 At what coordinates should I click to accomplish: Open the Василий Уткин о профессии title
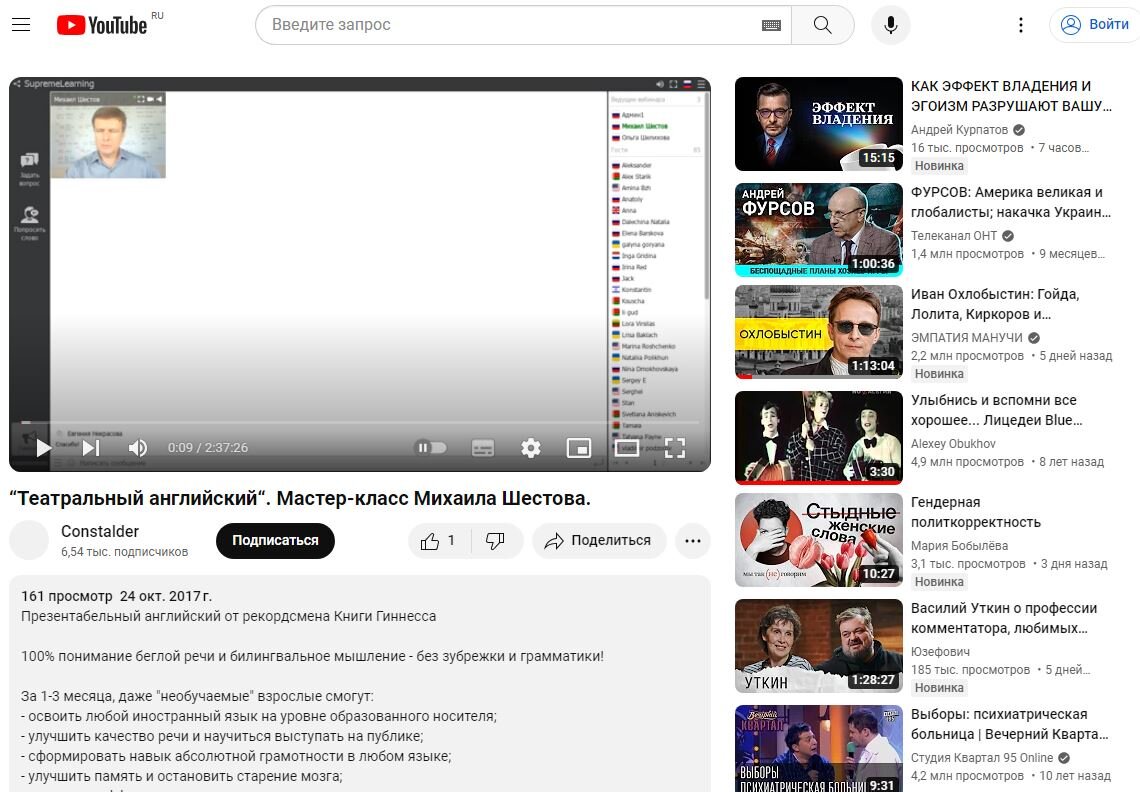(1004, 618)
